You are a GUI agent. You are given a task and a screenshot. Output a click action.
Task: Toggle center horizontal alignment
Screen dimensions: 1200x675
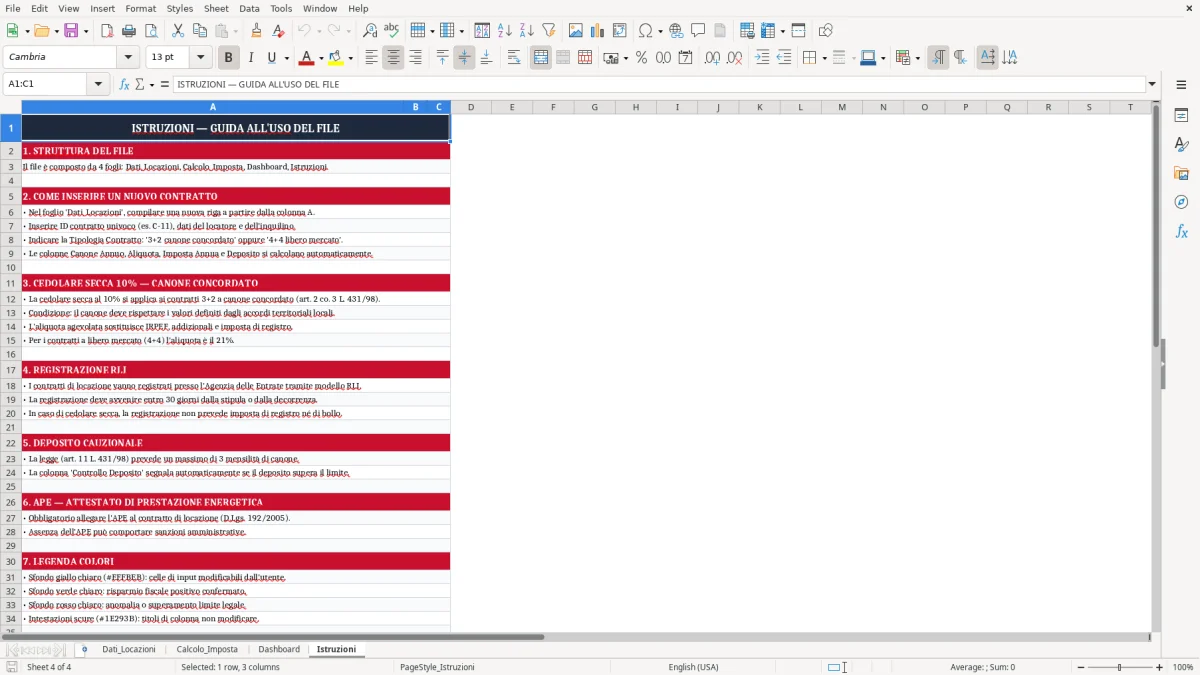[393, 58]
